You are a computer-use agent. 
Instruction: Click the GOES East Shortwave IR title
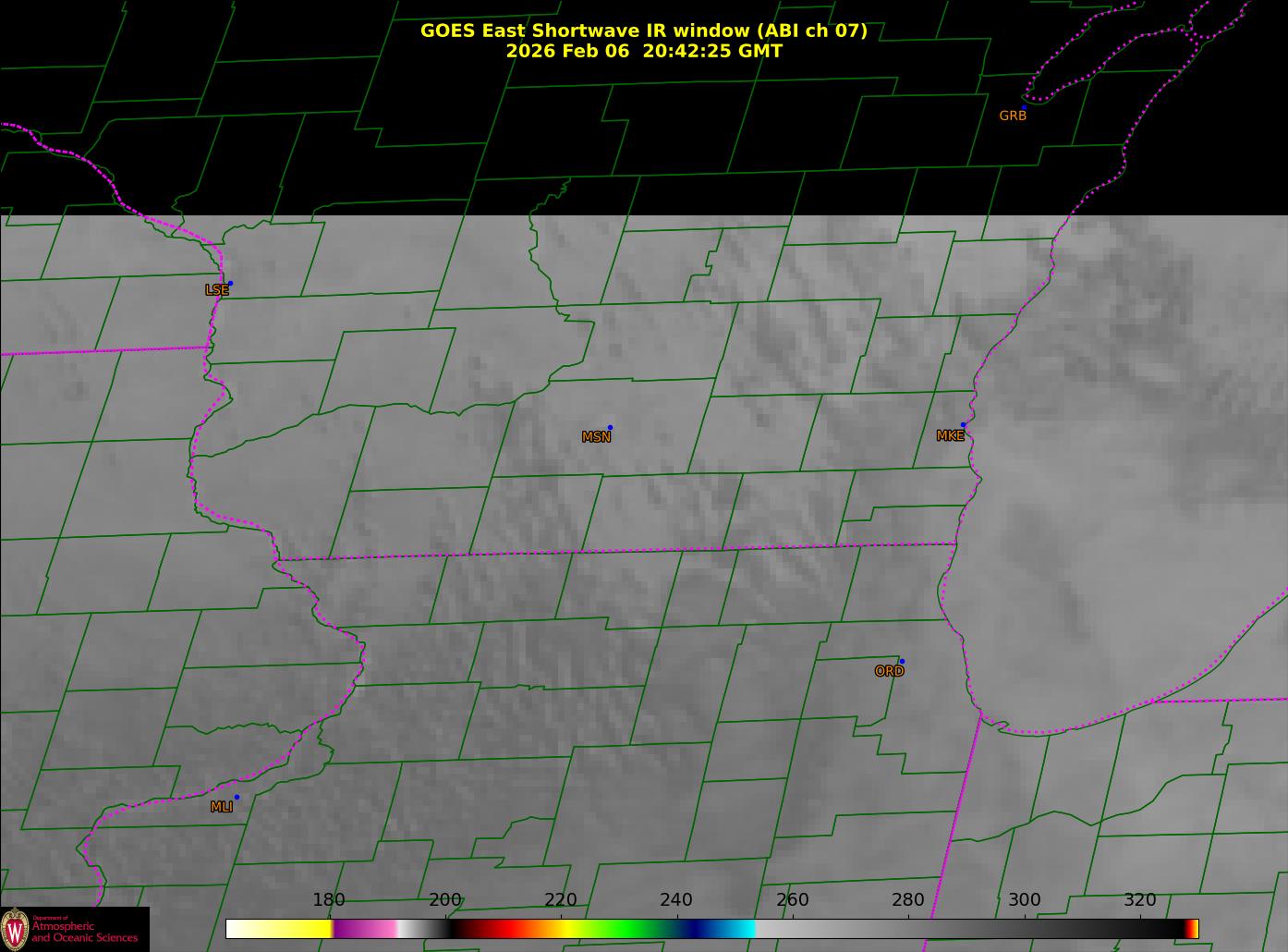click(643, 31)
